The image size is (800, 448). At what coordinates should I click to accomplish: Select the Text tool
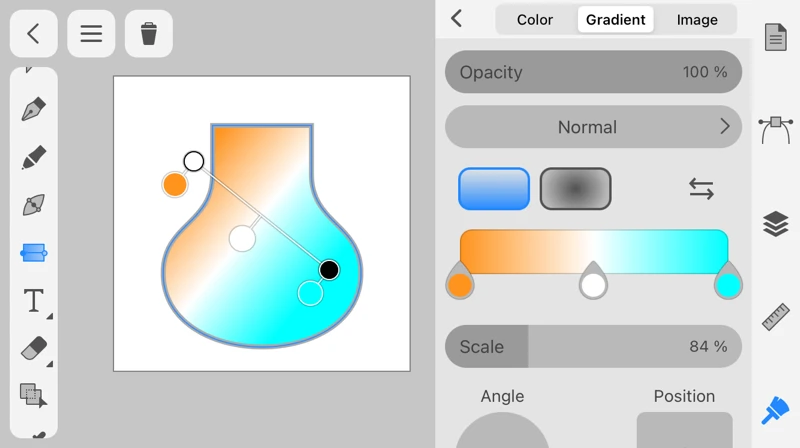pyautogui.click(x=34, y=300)
